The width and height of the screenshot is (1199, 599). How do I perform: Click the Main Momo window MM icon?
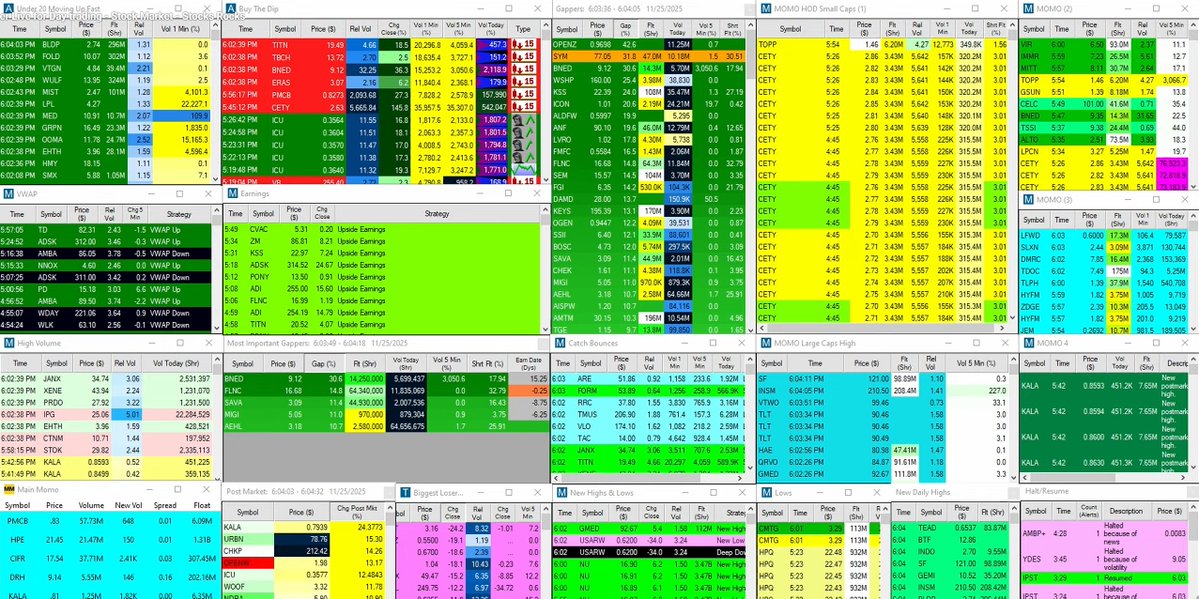coord(9,489)
